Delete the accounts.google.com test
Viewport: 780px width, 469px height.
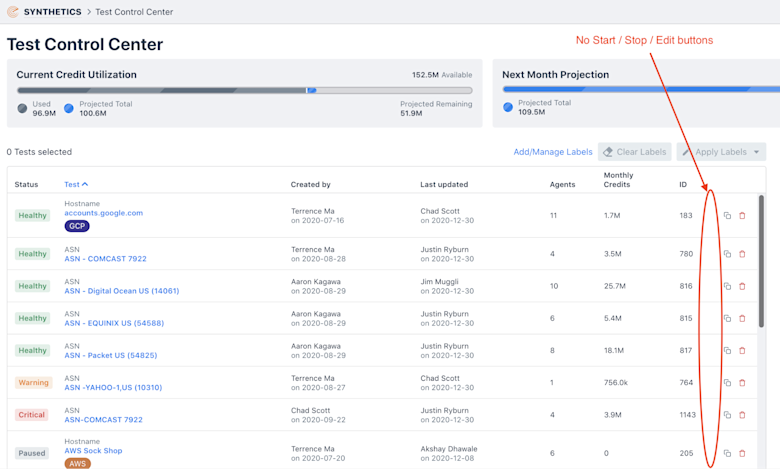[x=742, y=215]
